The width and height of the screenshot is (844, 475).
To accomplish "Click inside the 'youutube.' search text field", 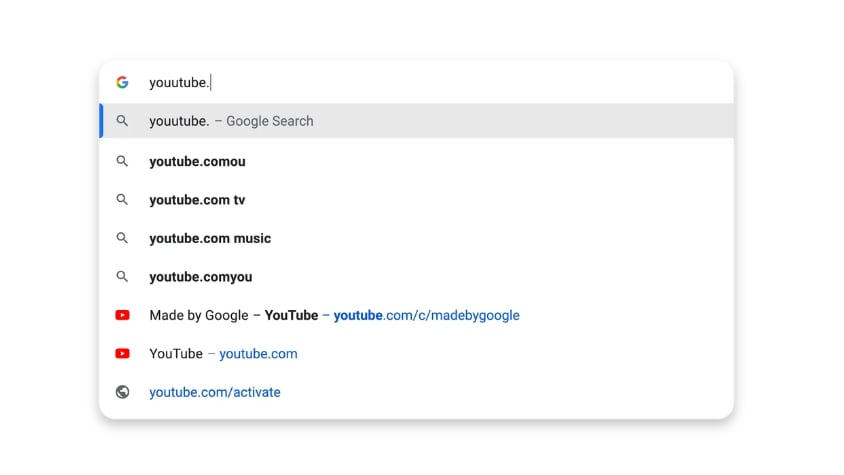I will pyautogui.click(x=400, y=83).
